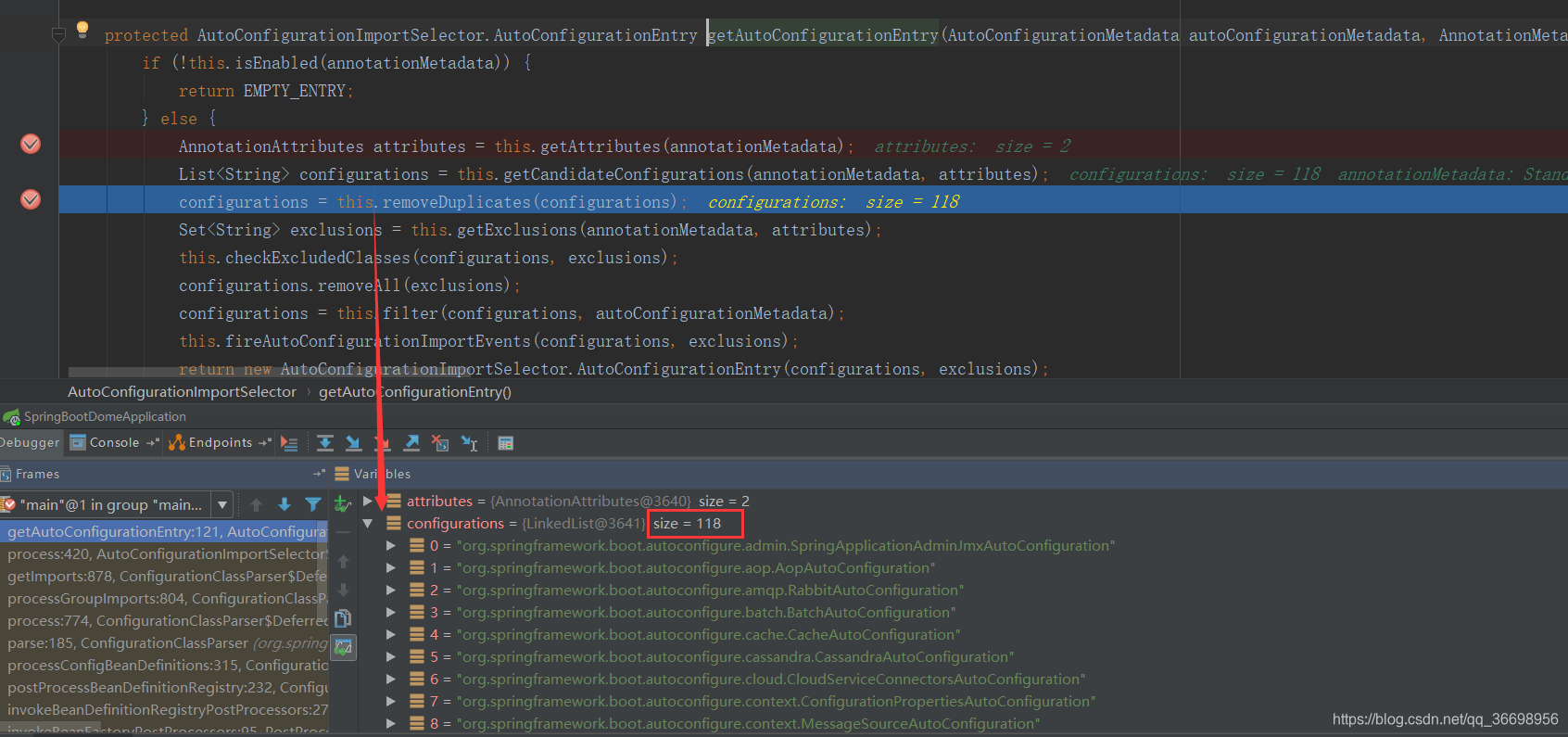Select frame process:420 AutoConfigurationImportSelector
1568x737 pixels.
point(164,554)
